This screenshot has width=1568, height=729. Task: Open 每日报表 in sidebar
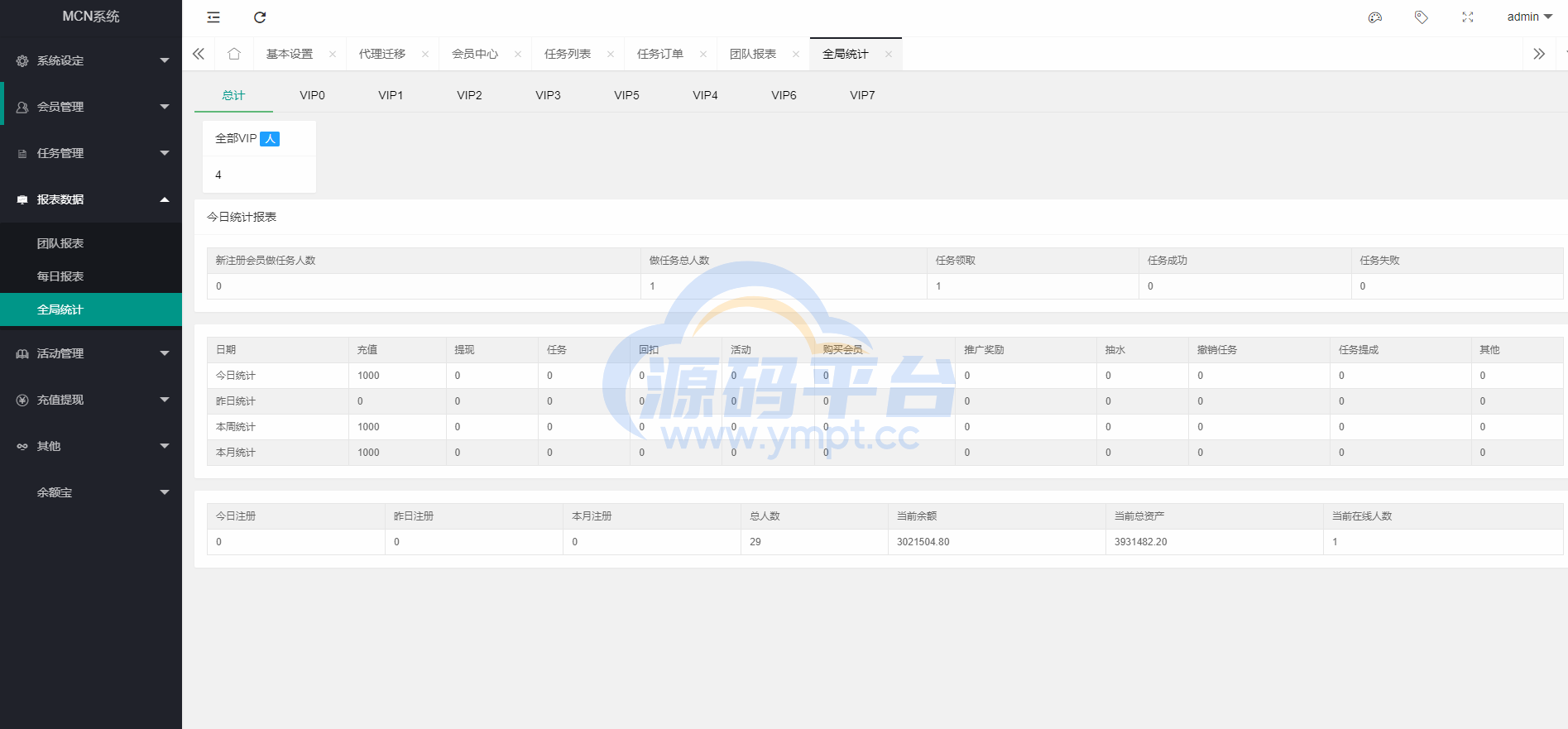pos(91,276)
